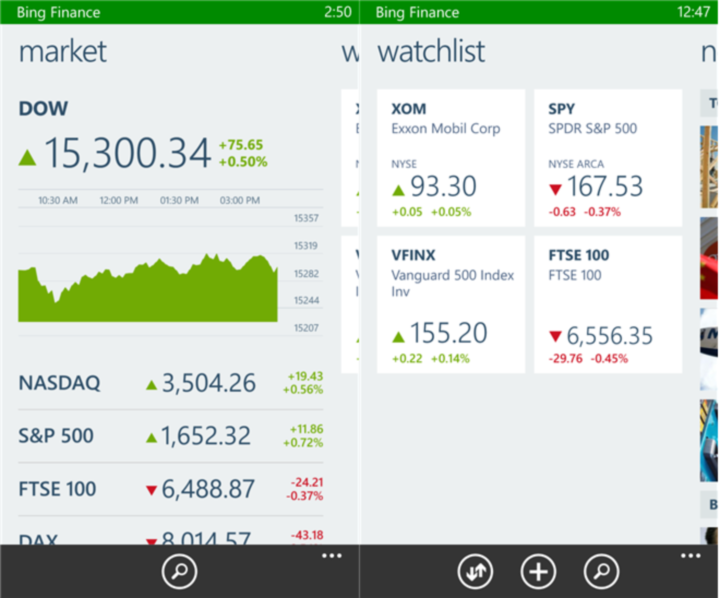Tap the search icon on market screen
The image size is (720, 598).
[x=180, y=572]
